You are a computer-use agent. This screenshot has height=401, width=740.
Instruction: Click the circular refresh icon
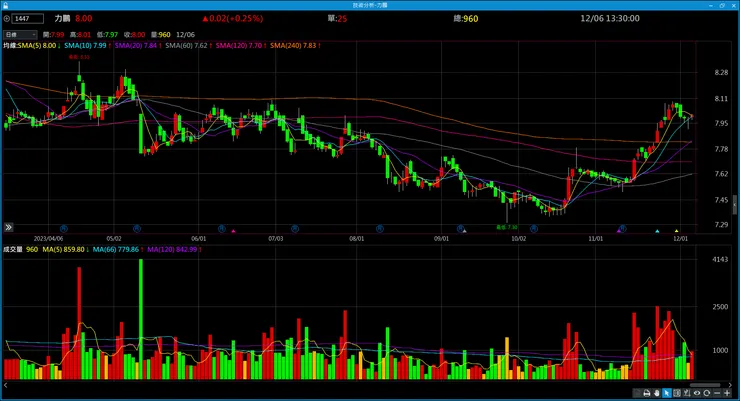706,393
